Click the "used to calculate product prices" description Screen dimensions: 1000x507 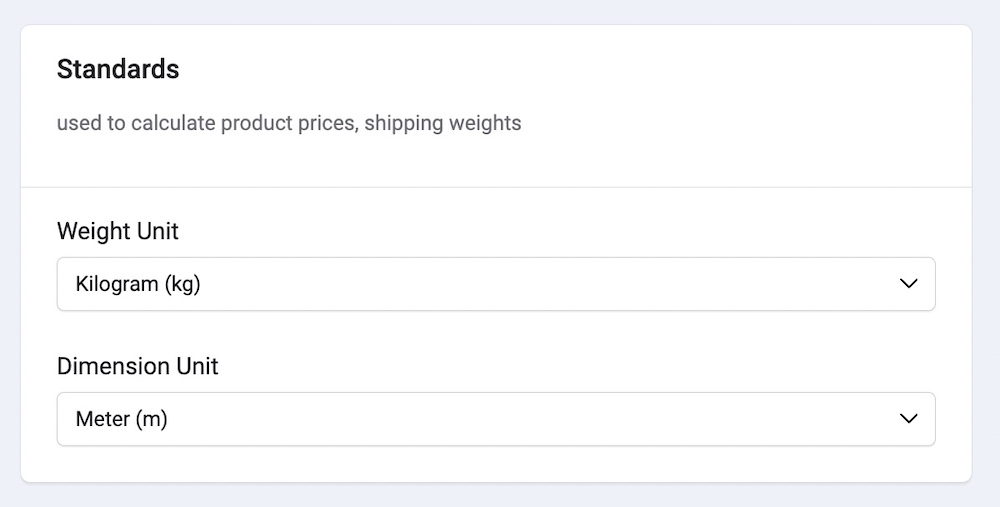206,124
